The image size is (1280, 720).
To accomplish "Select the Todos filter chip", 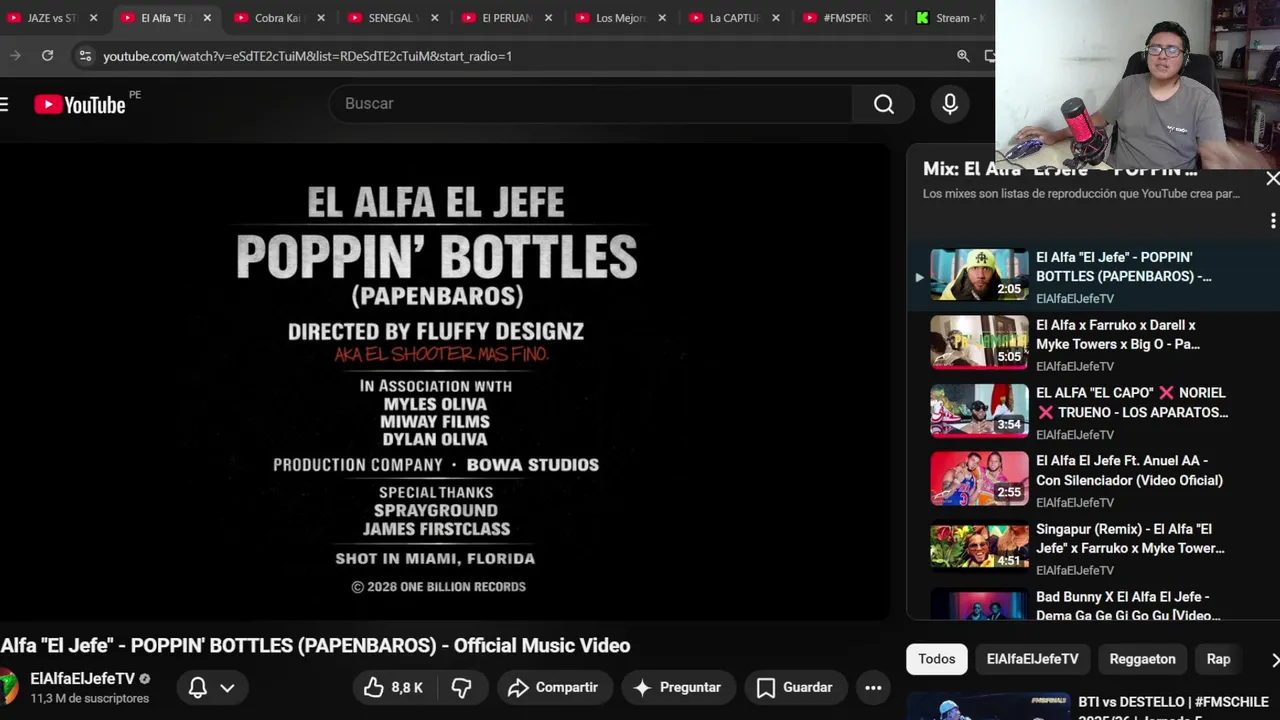I will (937, 659).
